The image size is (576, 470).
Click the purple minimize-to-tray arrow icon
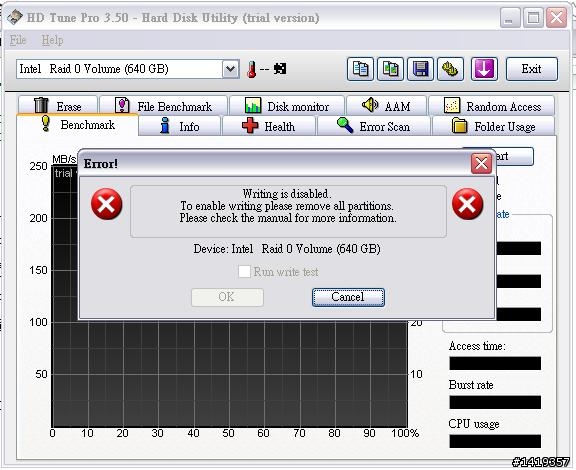[x=484, y=69]
